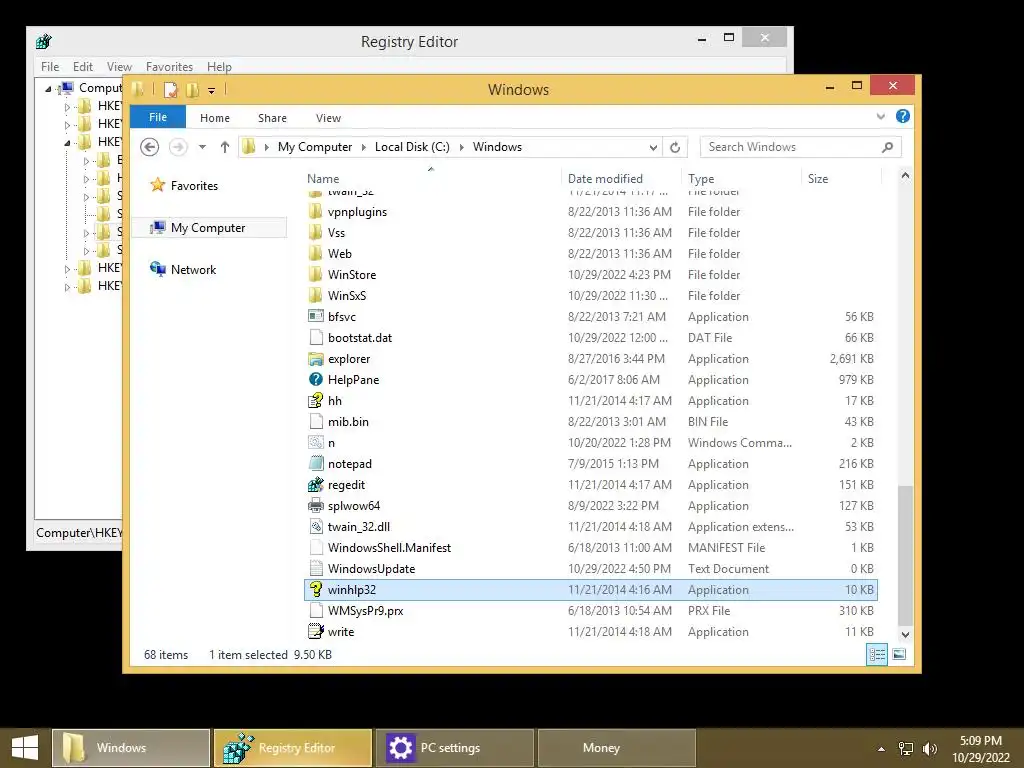Click the explorer application icon

(x=315, y=359)
